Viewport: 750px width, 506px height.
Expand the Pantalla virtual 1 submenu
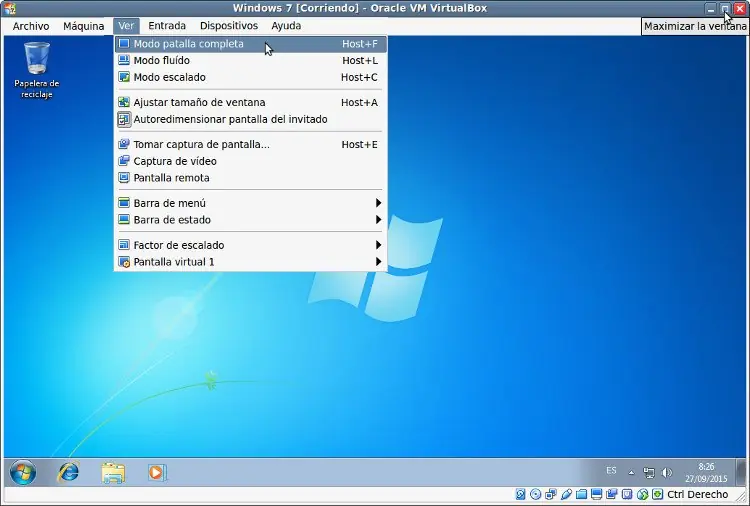point(251,262)
